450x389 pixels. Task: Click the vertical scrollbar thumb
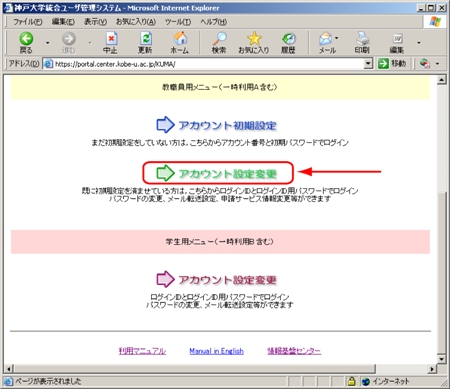[441, 272]
